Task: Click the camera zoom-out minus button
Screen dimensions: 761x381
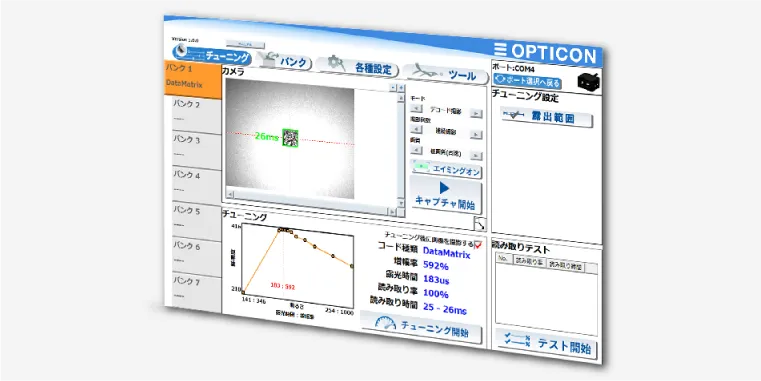Action: click(x=394, y=87)
